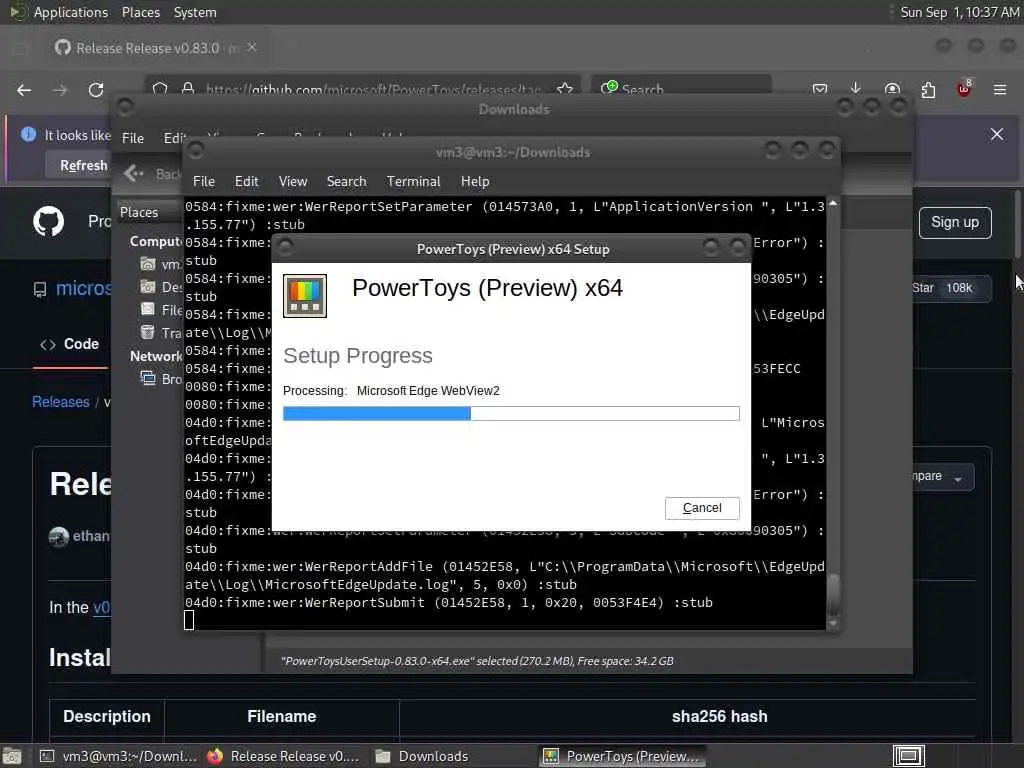Click the Firefox URL address bar
This screenshot has height=768, width=1024.
pos(372,89)
